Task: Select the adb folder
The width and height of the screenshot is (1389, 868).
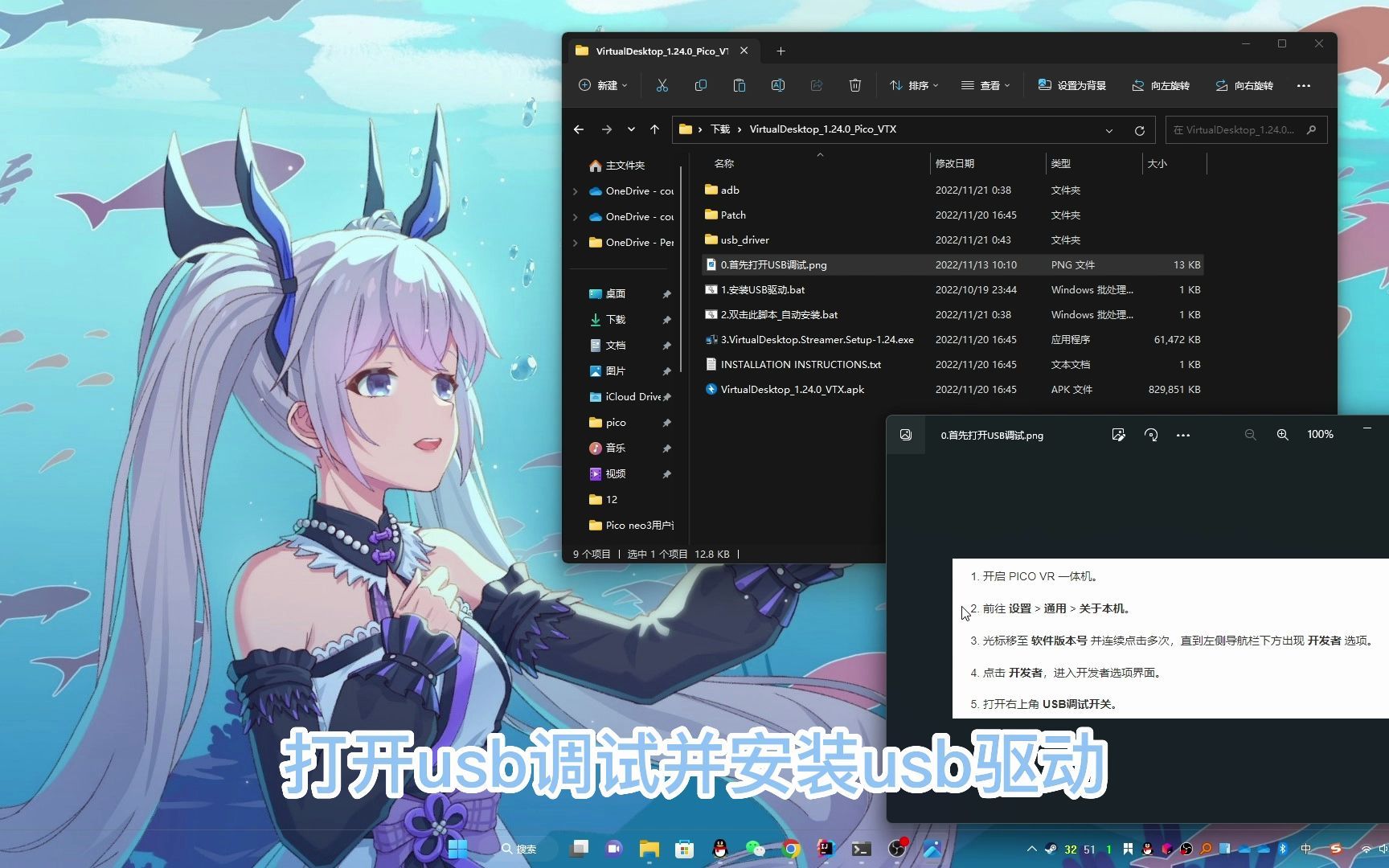Action: tap(953, 190)
